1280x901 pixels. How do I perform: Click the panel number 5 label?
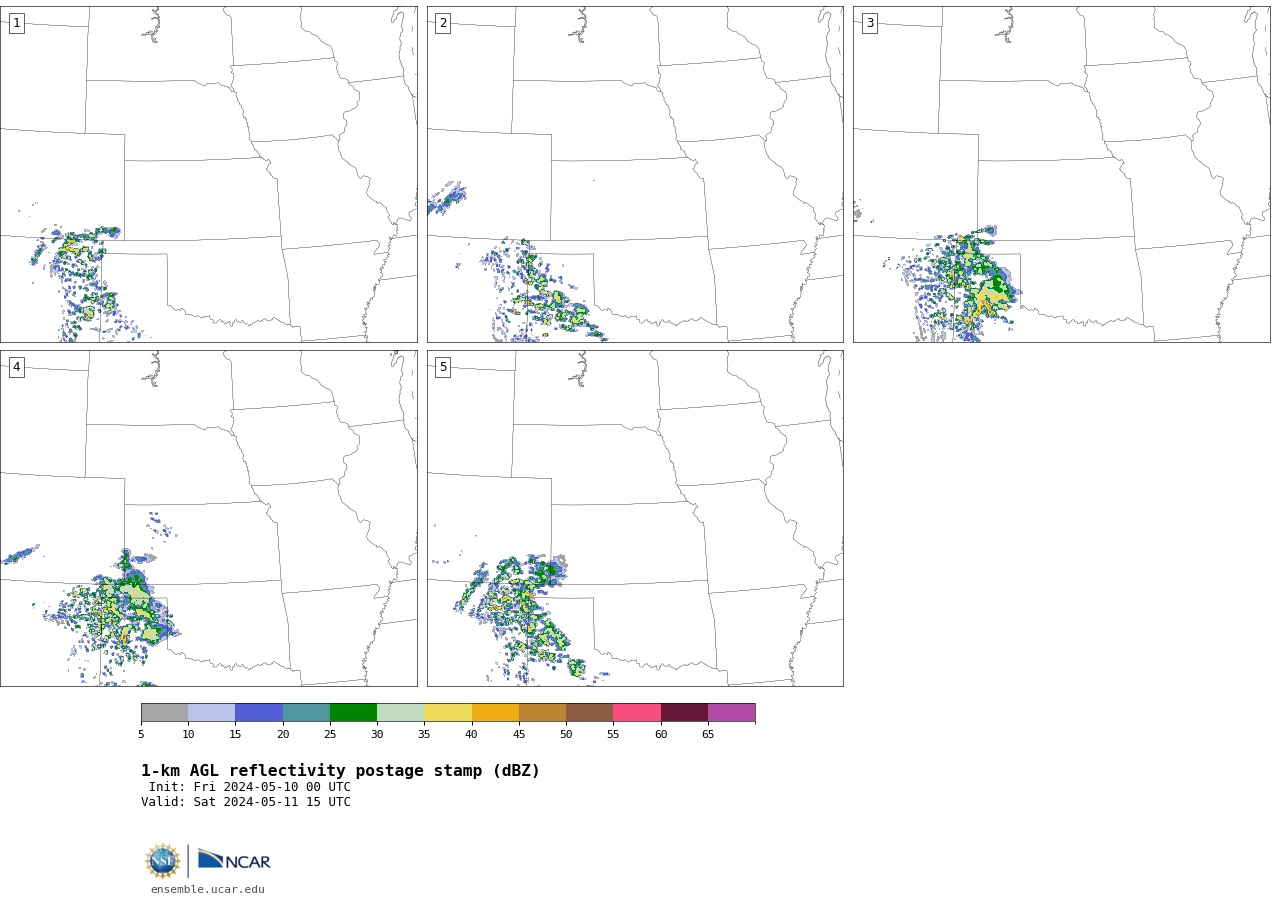coord(443,367)
